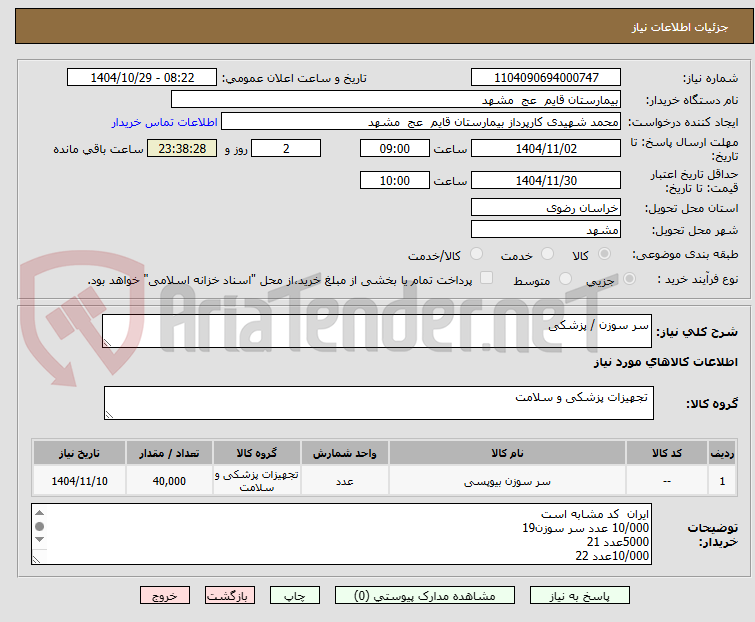Click the شماره نیاز field 1104090694000747
The image size is (755, 622).
pos(546,78)
